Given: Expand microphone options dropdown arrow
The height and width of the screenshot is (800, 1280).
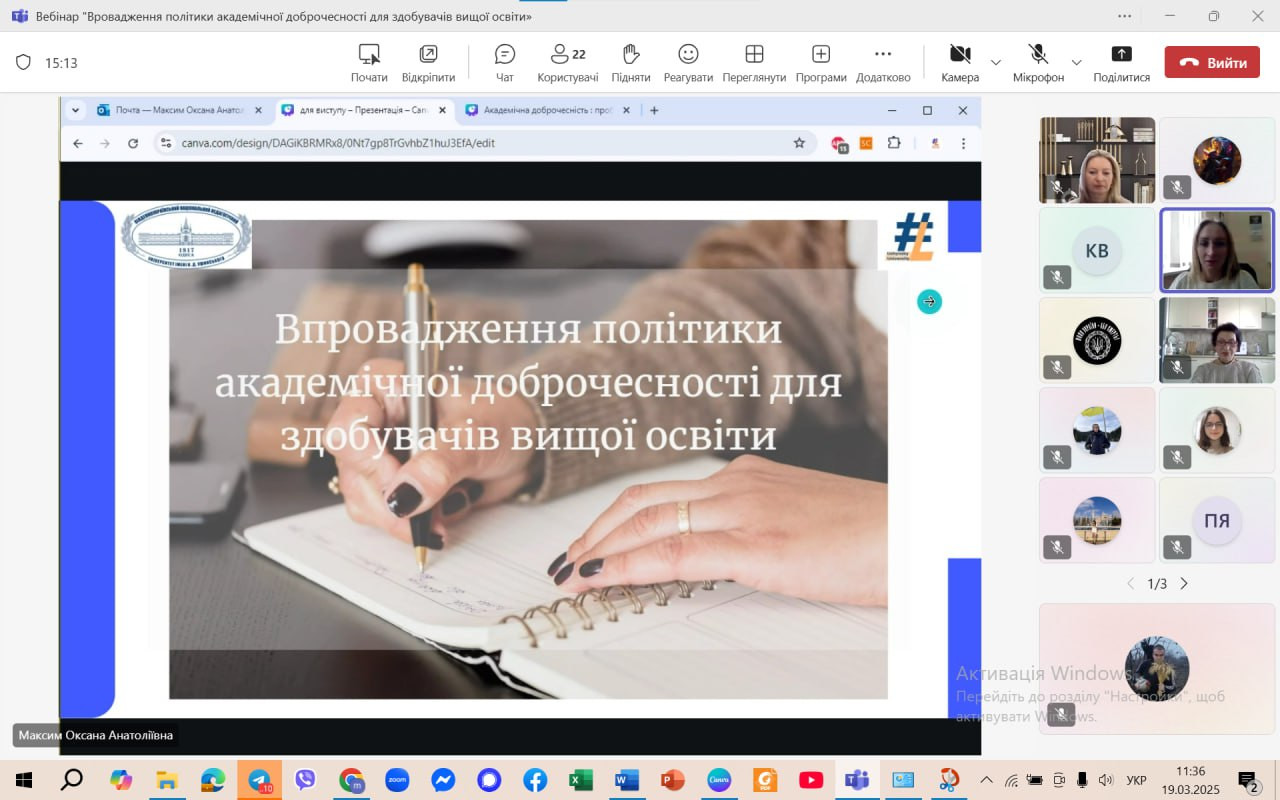Looking at the screenshot, I should (x=1076, y=62).
